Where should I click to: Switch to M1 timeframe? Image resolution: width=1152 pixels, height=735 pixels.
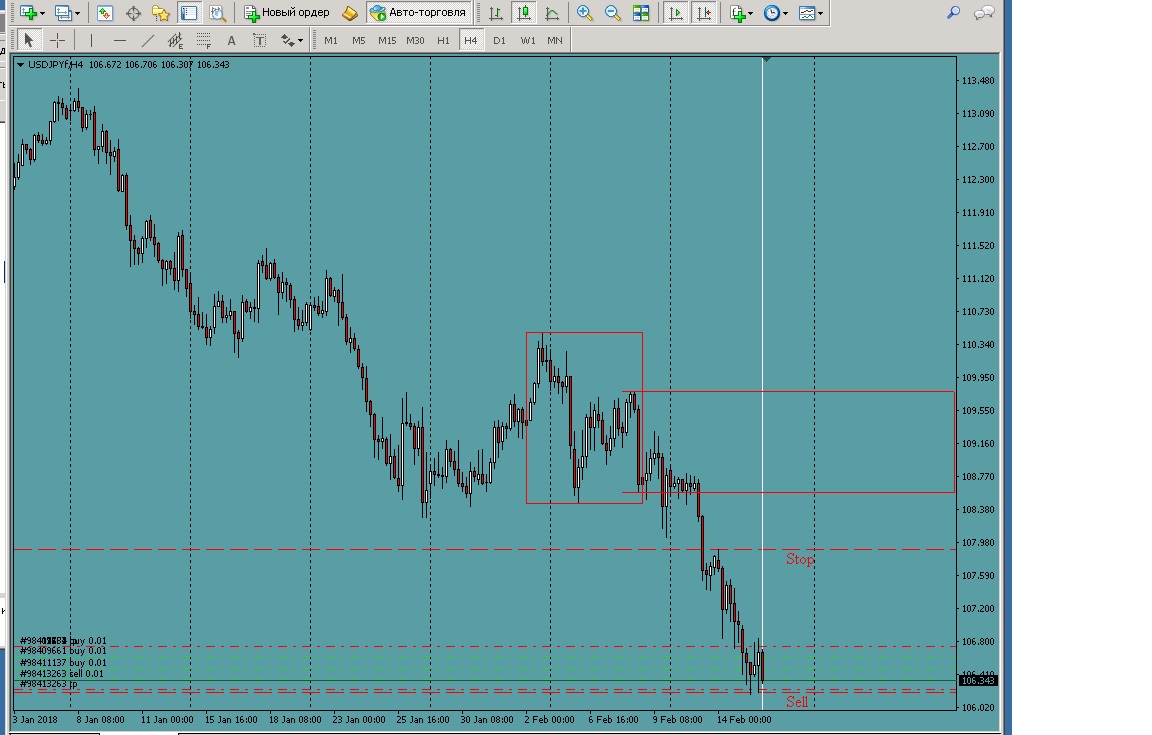331,40
